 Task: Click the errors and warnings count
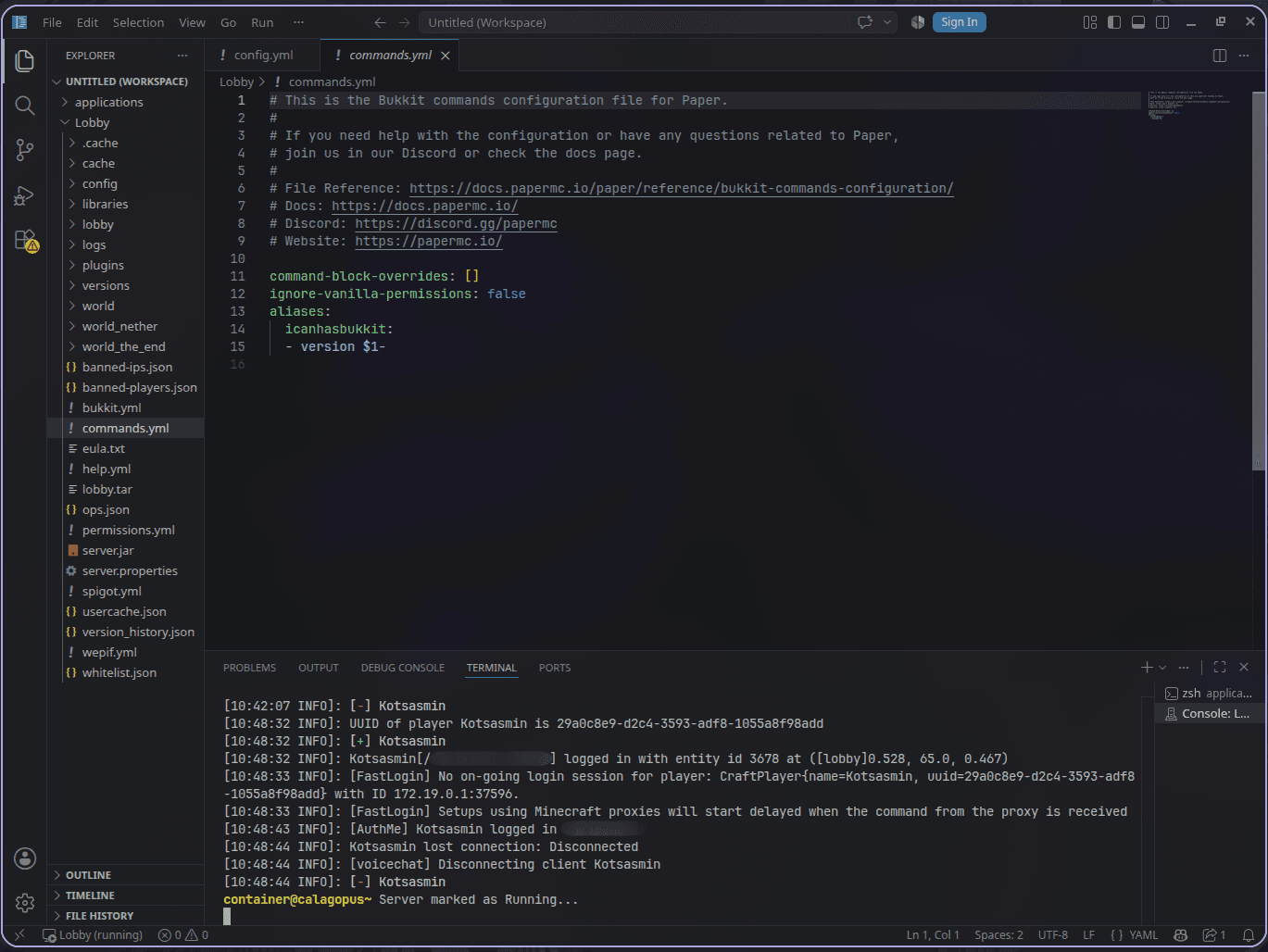[x=183, y=935]
